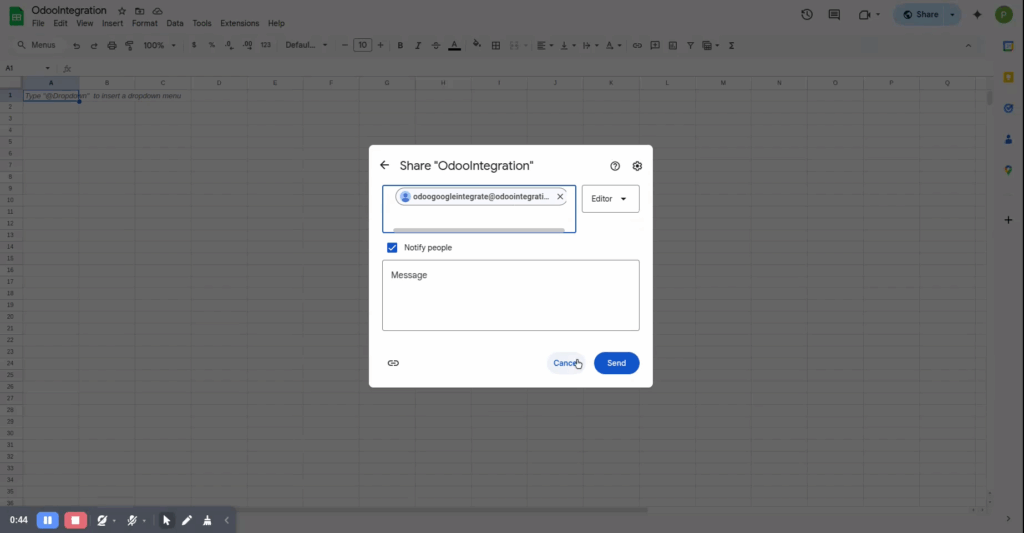The height and width of the screenshot is (533, 1024).
Task: Open the Format menu
Action: coord(144,24)
